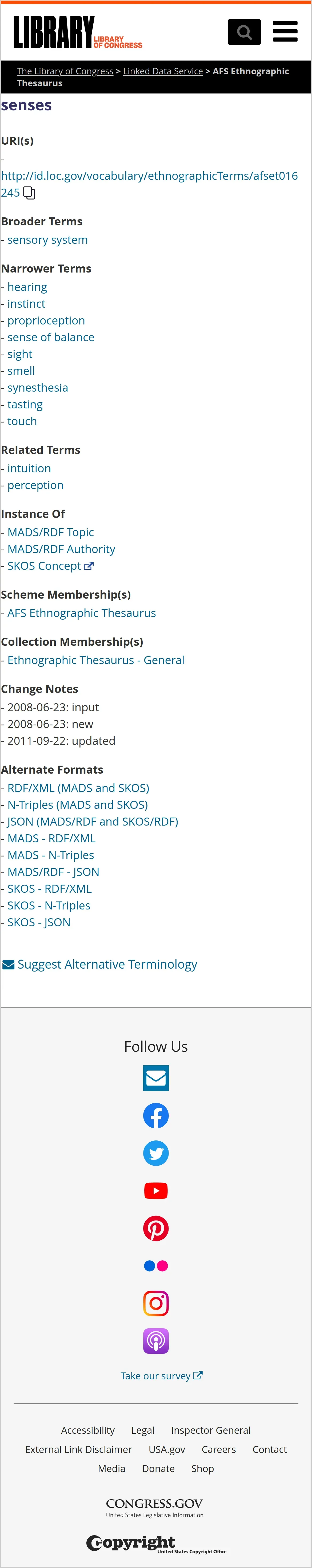Click the Library of Congress logo

point(77,32)
